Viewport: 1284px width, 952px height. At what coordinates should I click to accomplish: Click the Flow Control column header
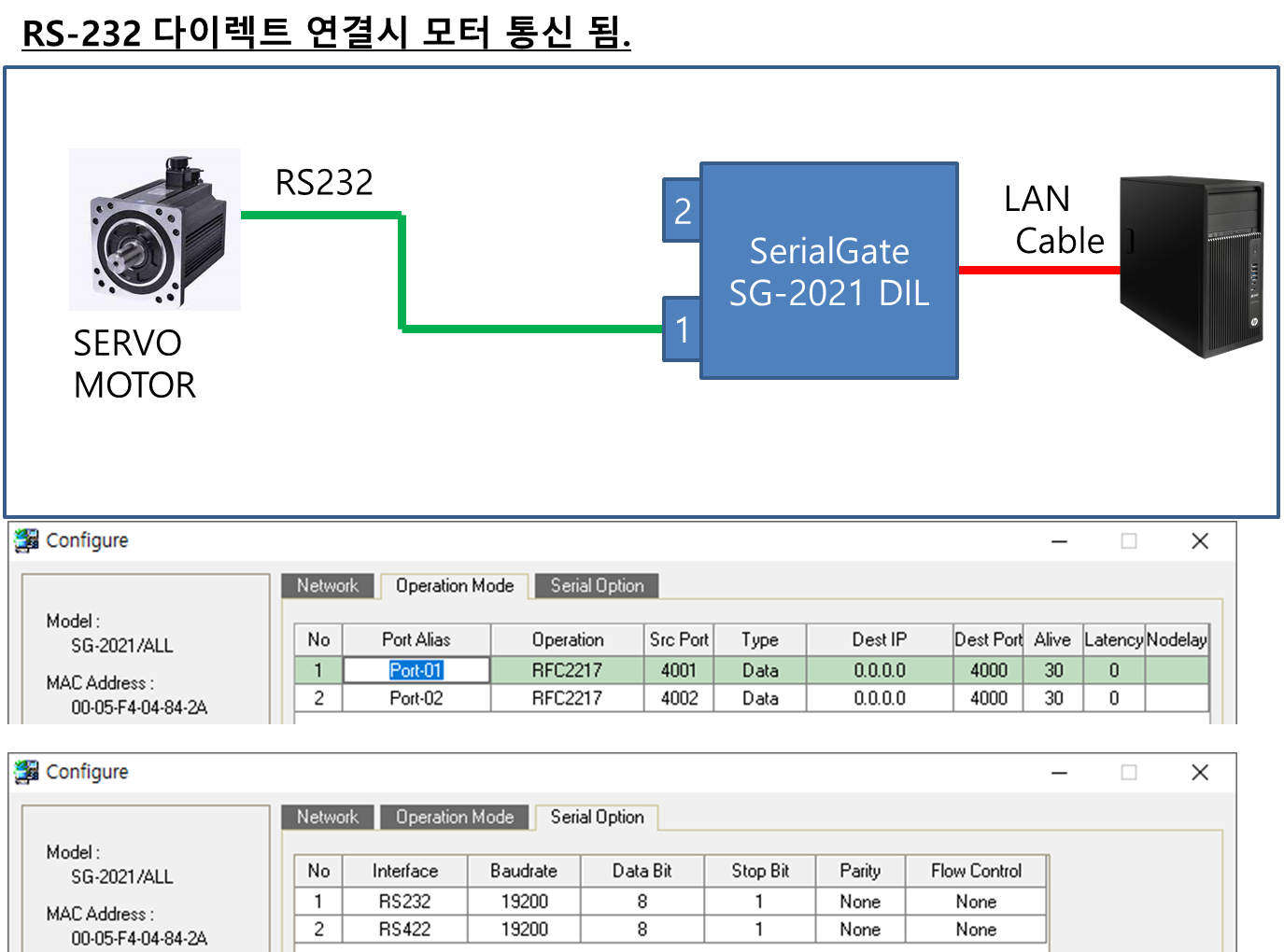pos(976,871)
